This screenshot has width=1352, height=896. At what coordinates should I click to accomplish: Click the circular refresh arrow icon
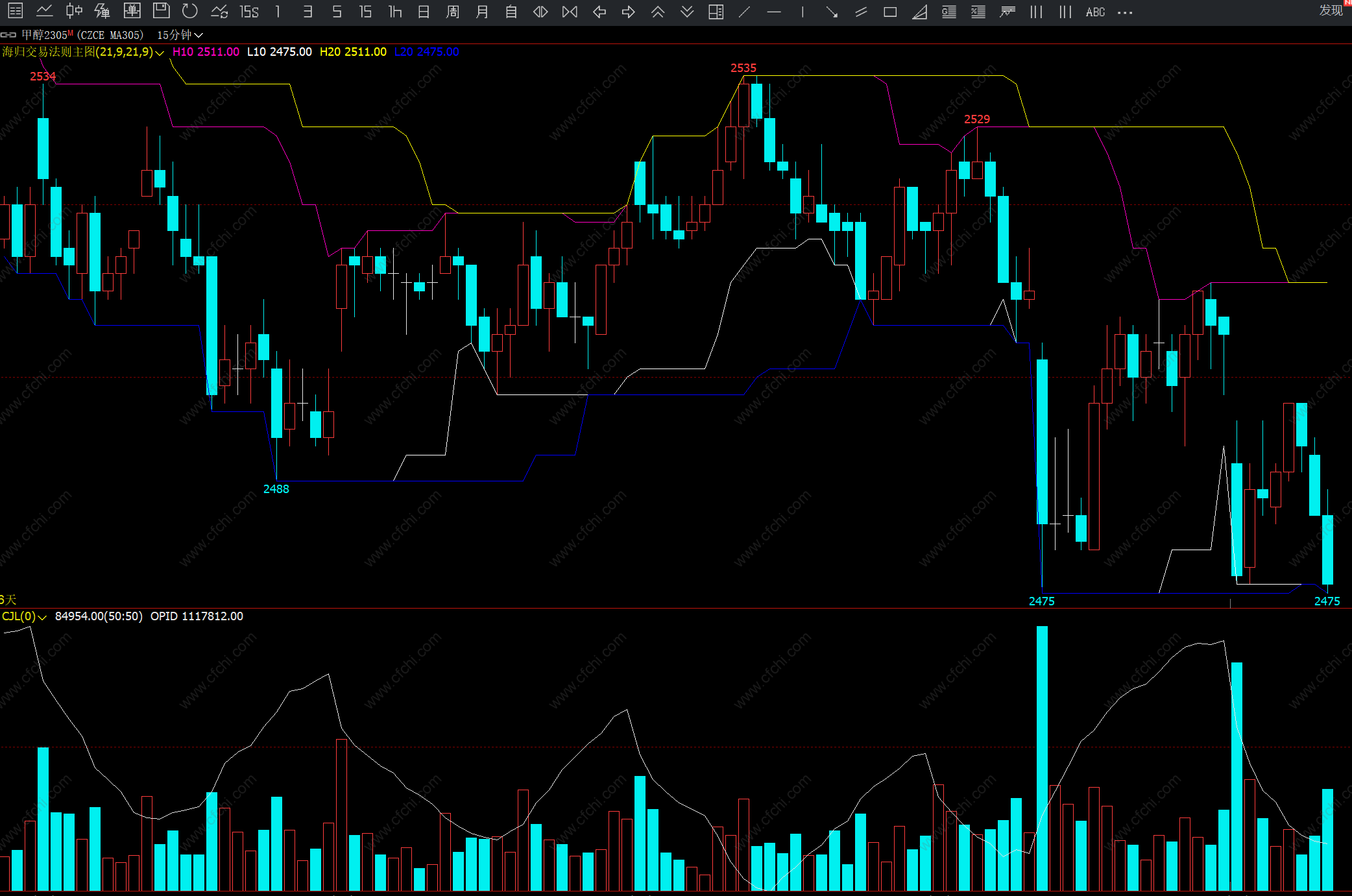(x=190, y=11)
